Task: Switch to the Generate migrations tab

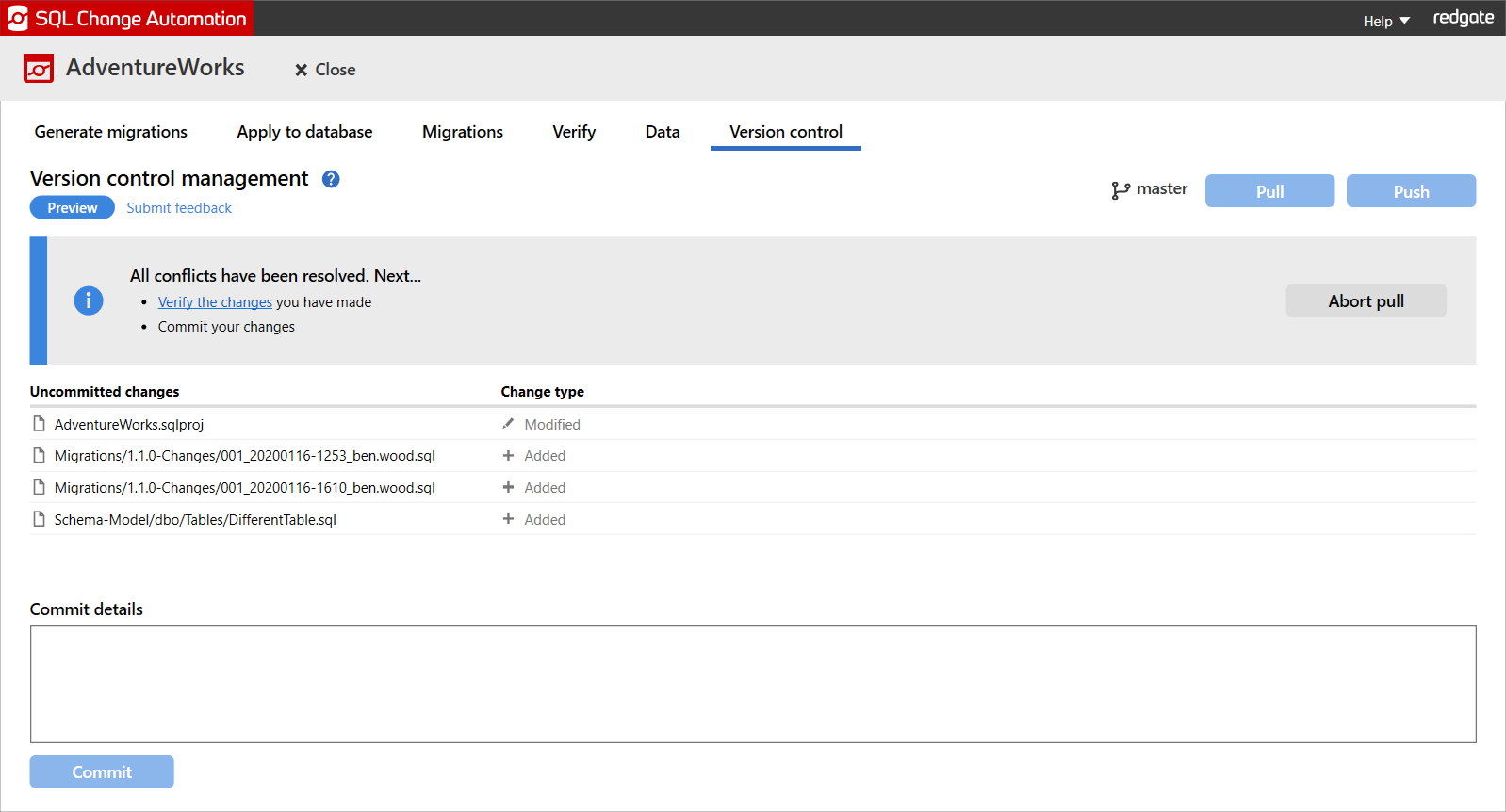Action: 111,132
